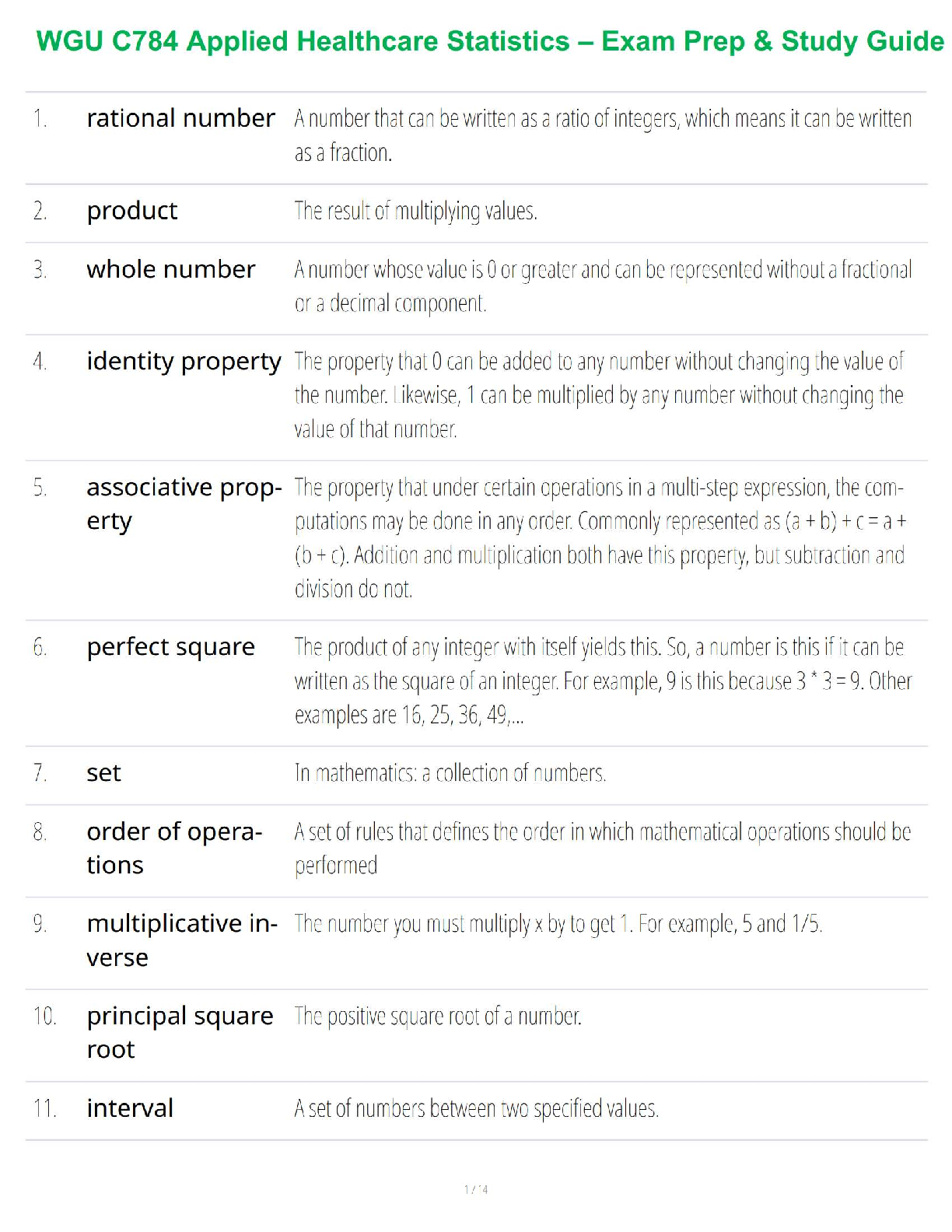Click the order of operations definition text
952x1232 pixels.
(602, 848)
